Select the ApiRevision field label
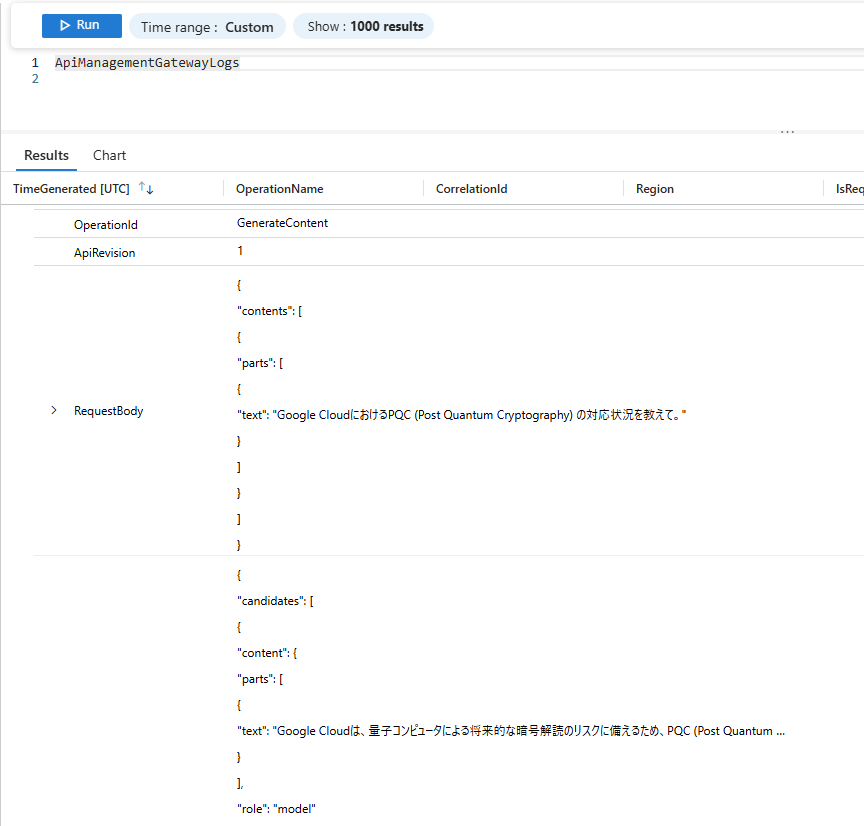The image size is (864, 826). click(x=104, y=253)
